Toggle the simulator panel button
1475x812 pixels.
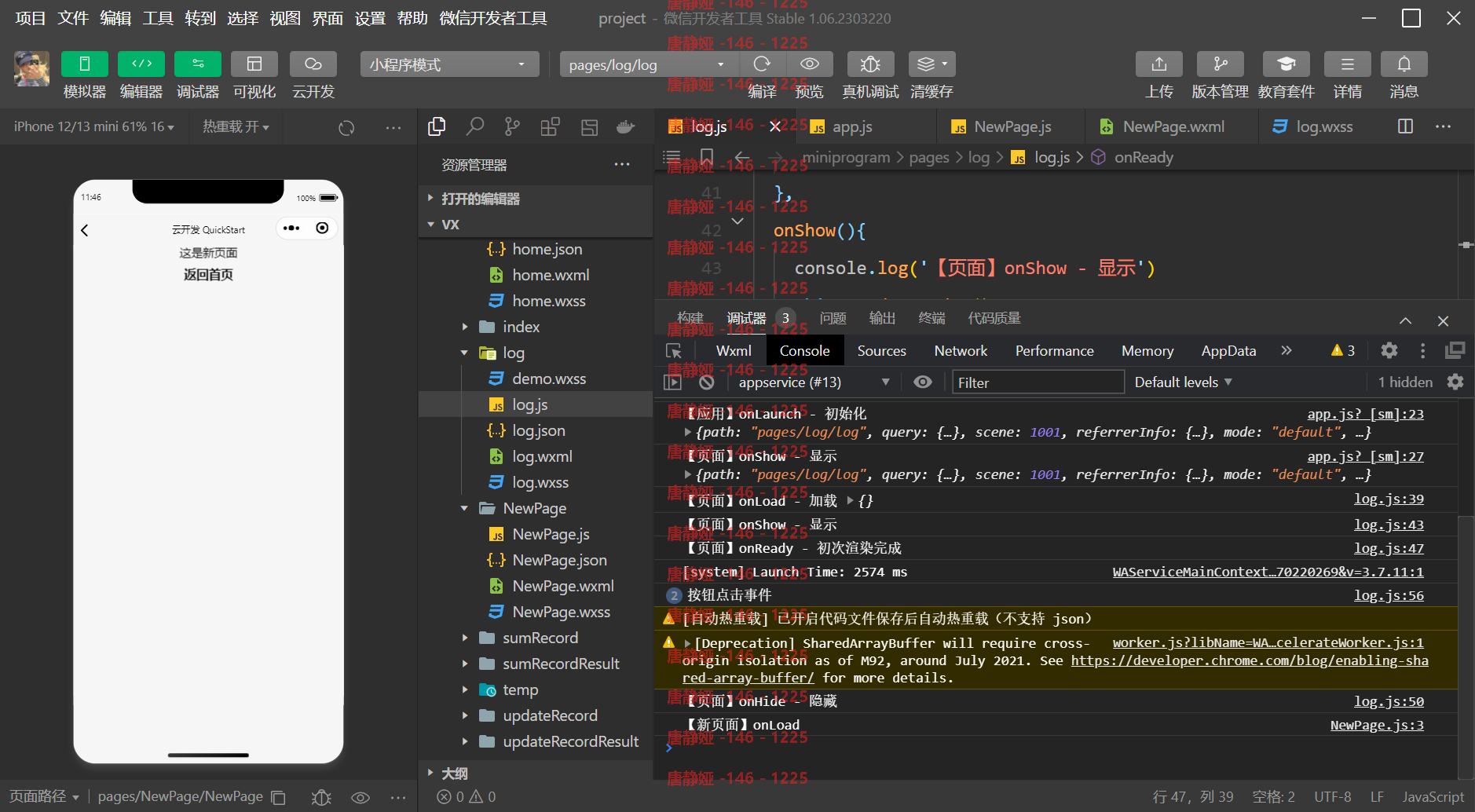(85, 64)
